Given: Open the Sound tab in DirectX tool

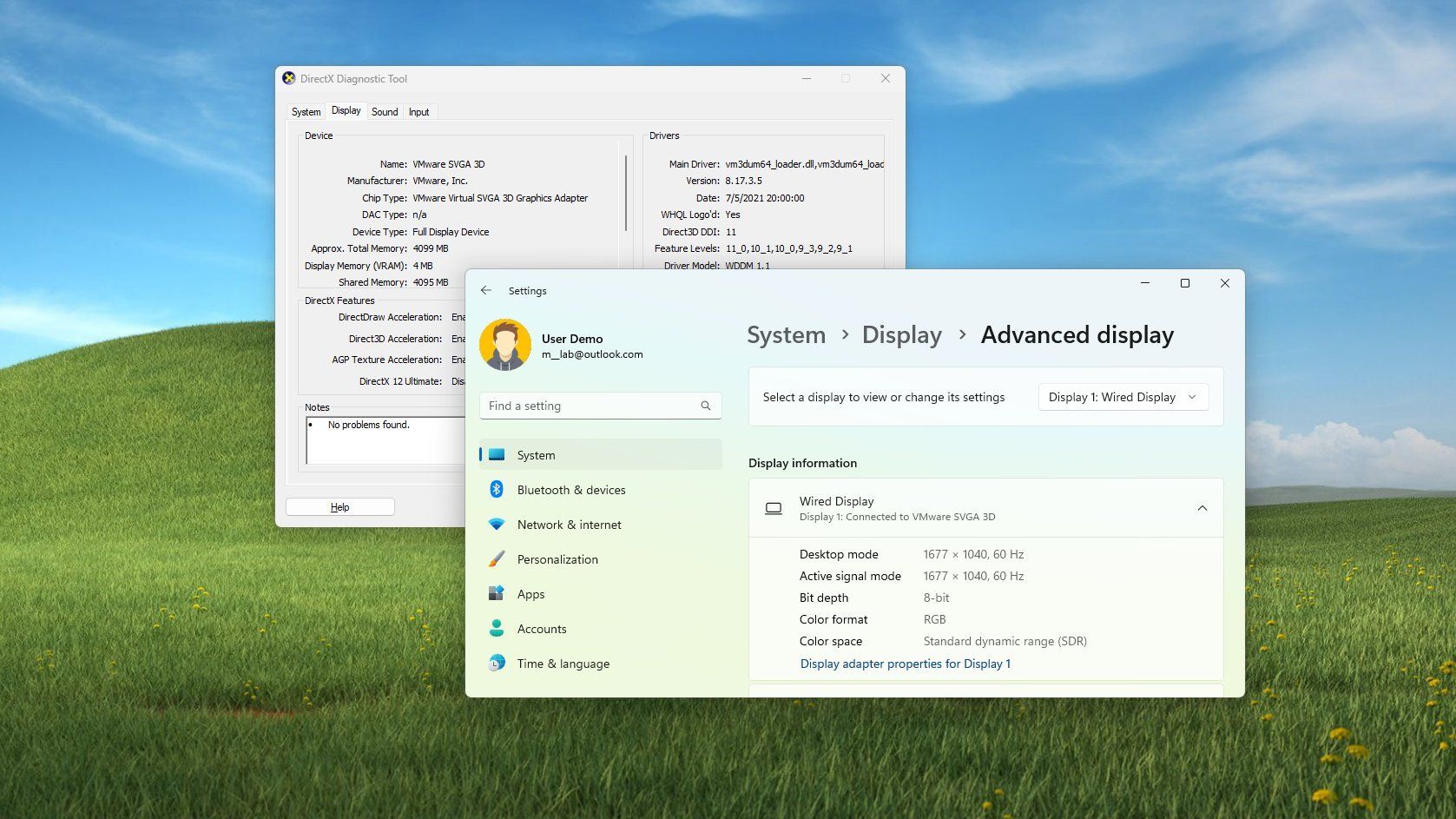Looking at the screenshot, I should point(385,112).
